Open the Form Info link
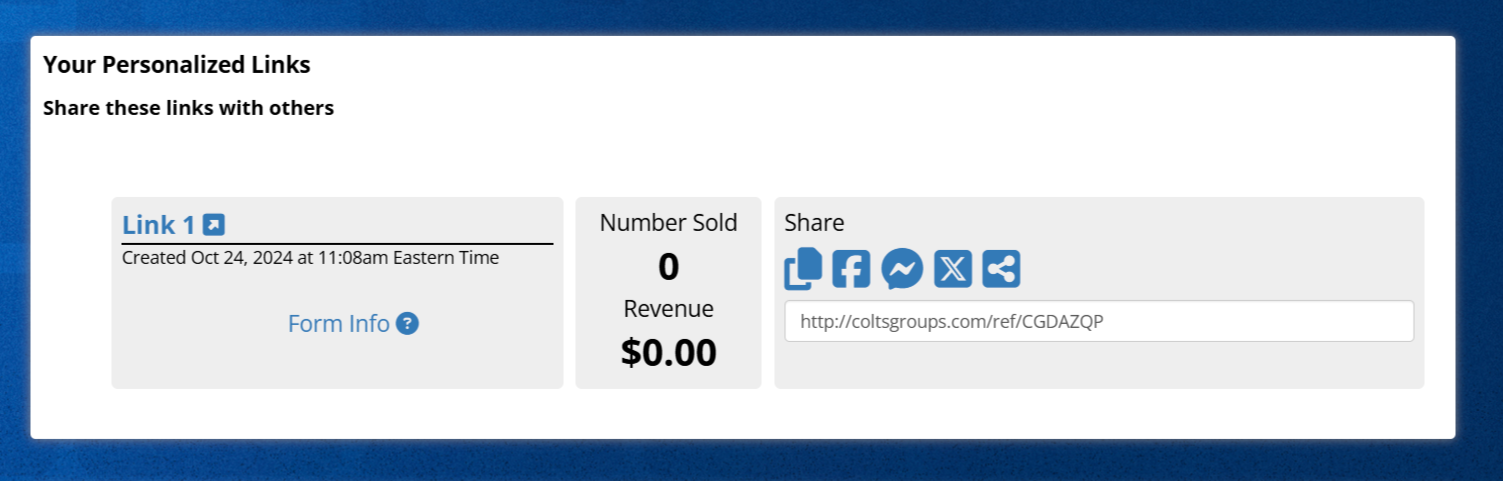 [x=338, y=324]
